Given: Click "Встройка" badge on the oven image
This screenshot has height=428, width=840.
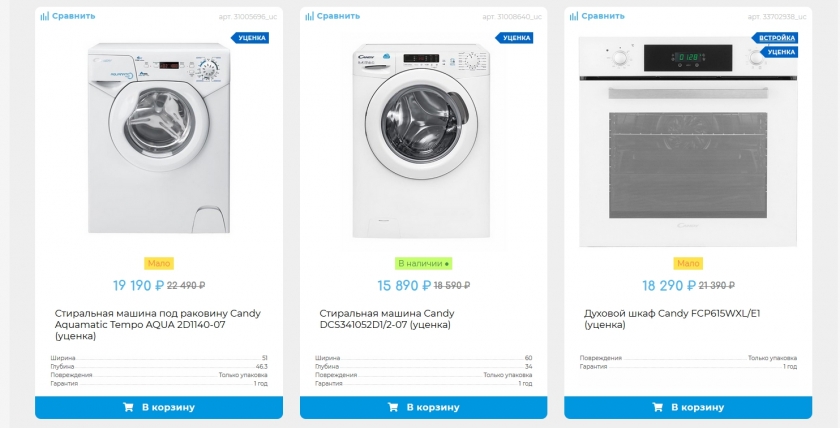Looking at the screenshot, I should [778, 38].
